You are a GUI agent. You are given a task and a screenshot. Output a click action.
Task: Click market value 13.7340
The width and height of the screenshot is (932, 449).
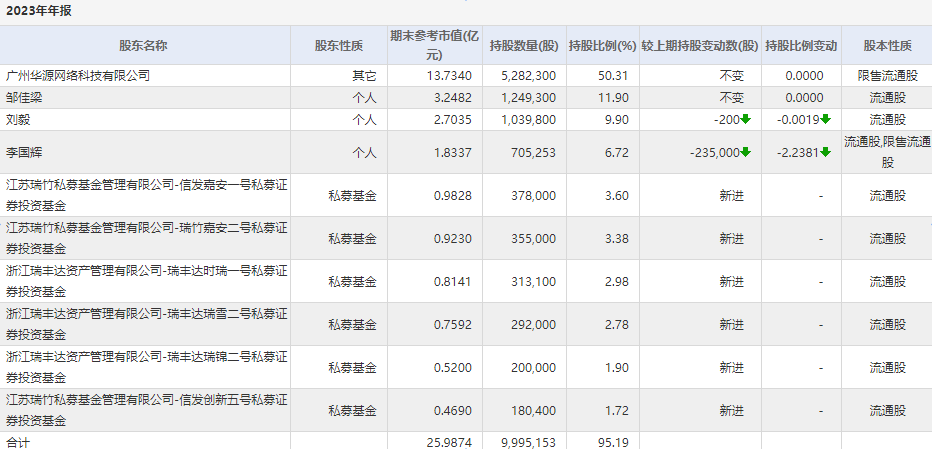[x=449, y=76]
